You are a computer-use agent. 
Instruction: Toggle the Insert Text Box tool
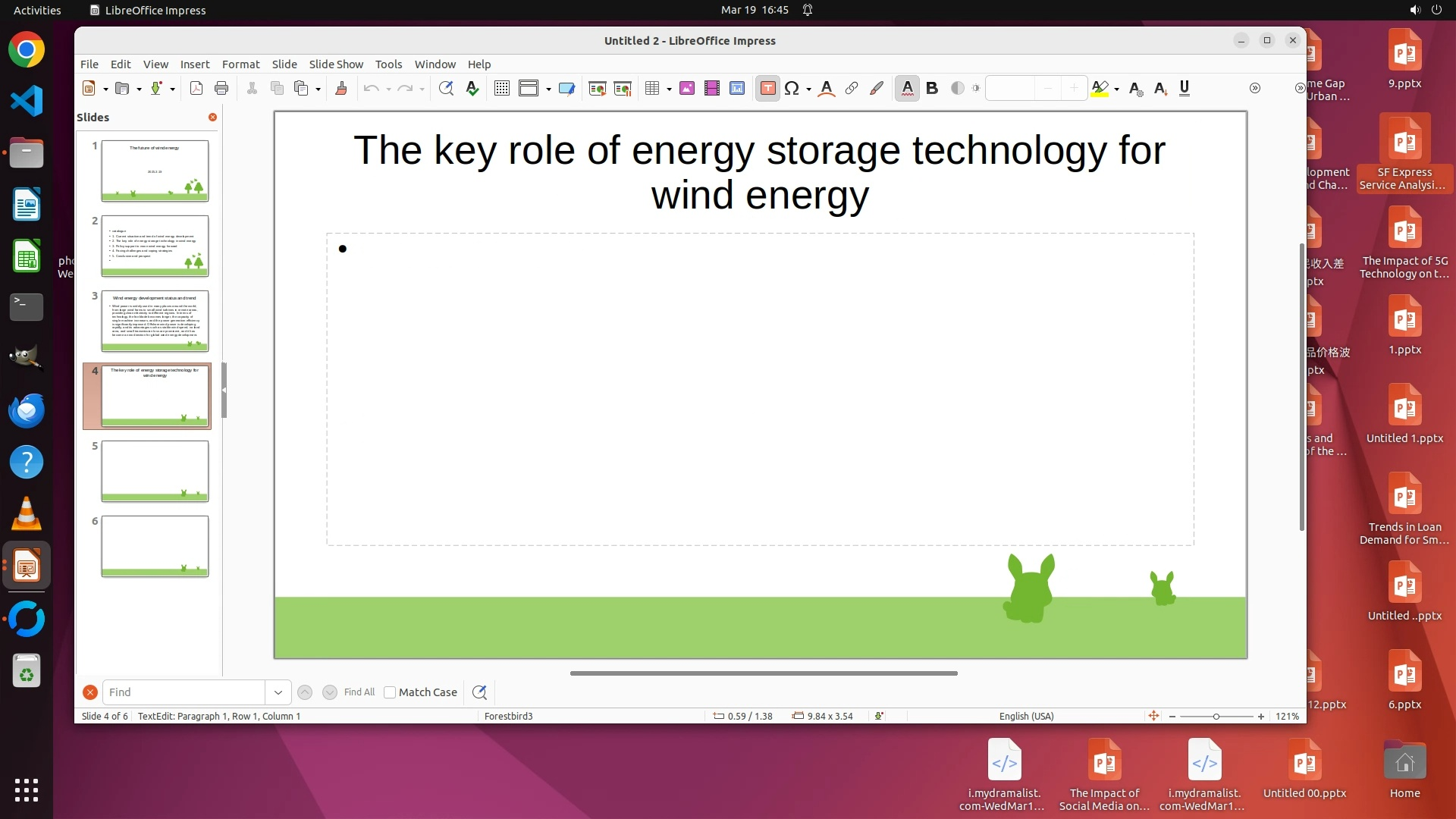[x=767, y=89]
